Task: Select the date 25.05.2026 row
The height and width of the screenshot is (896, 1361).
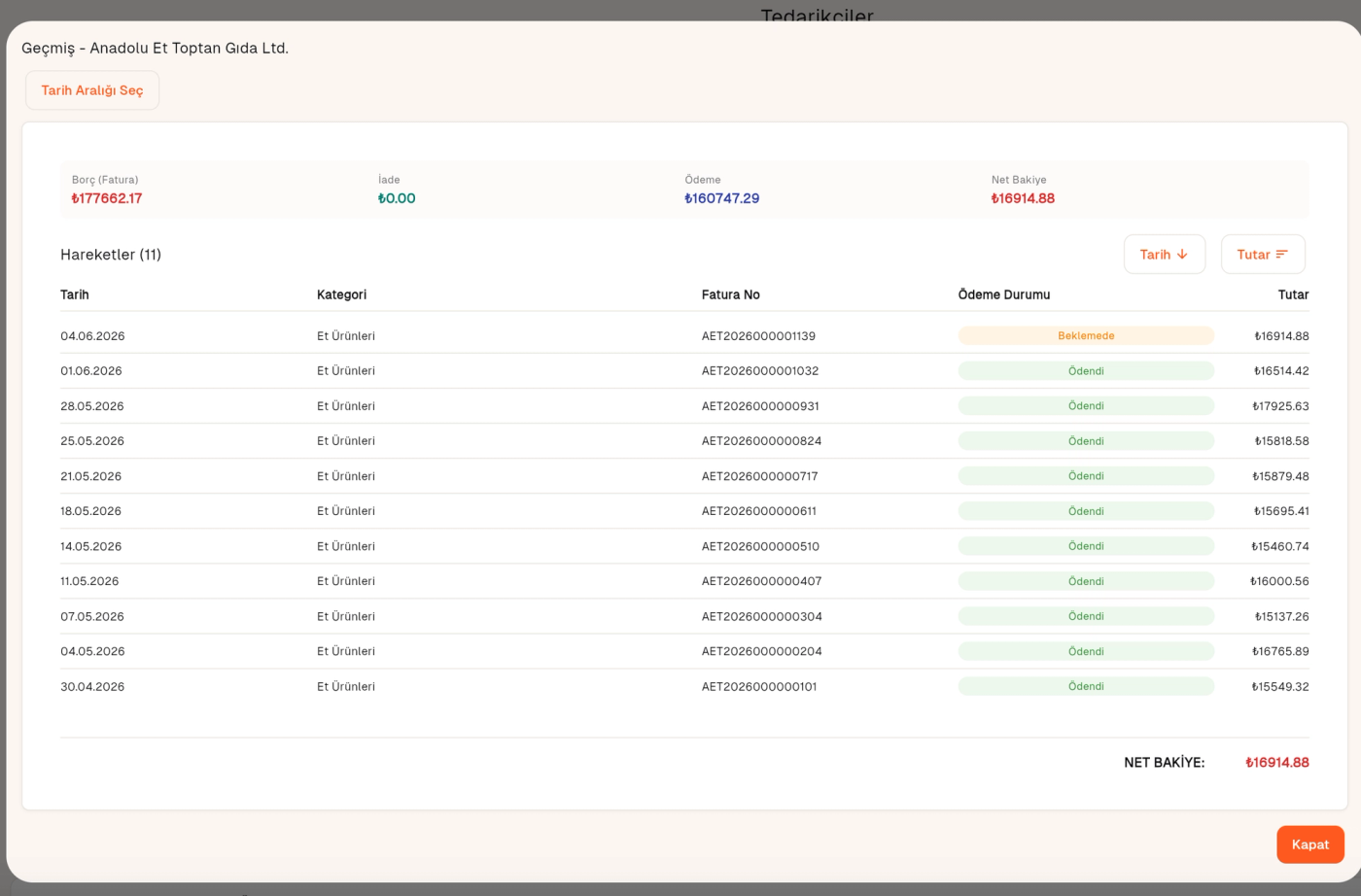Action: [684, 441]
